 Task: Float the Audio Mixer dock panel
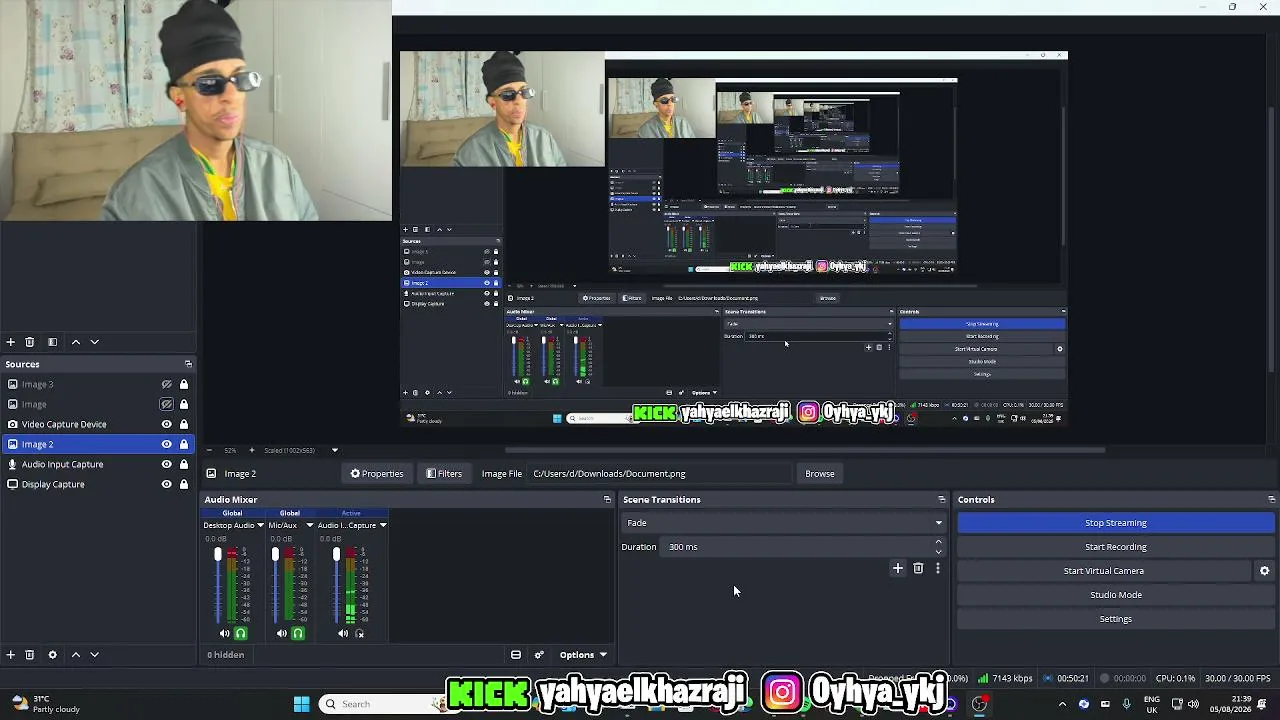coord(607,500)
